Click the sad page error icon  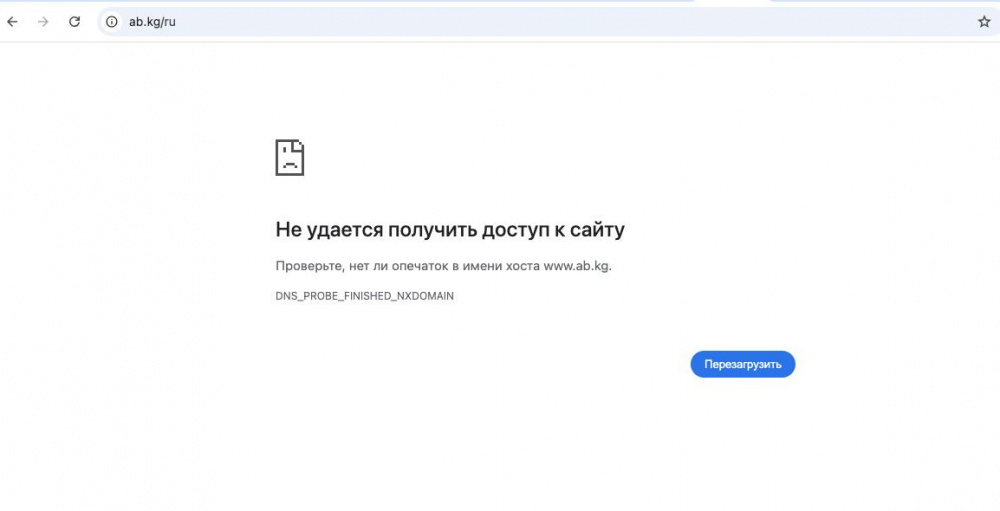[x=290, y=158]
